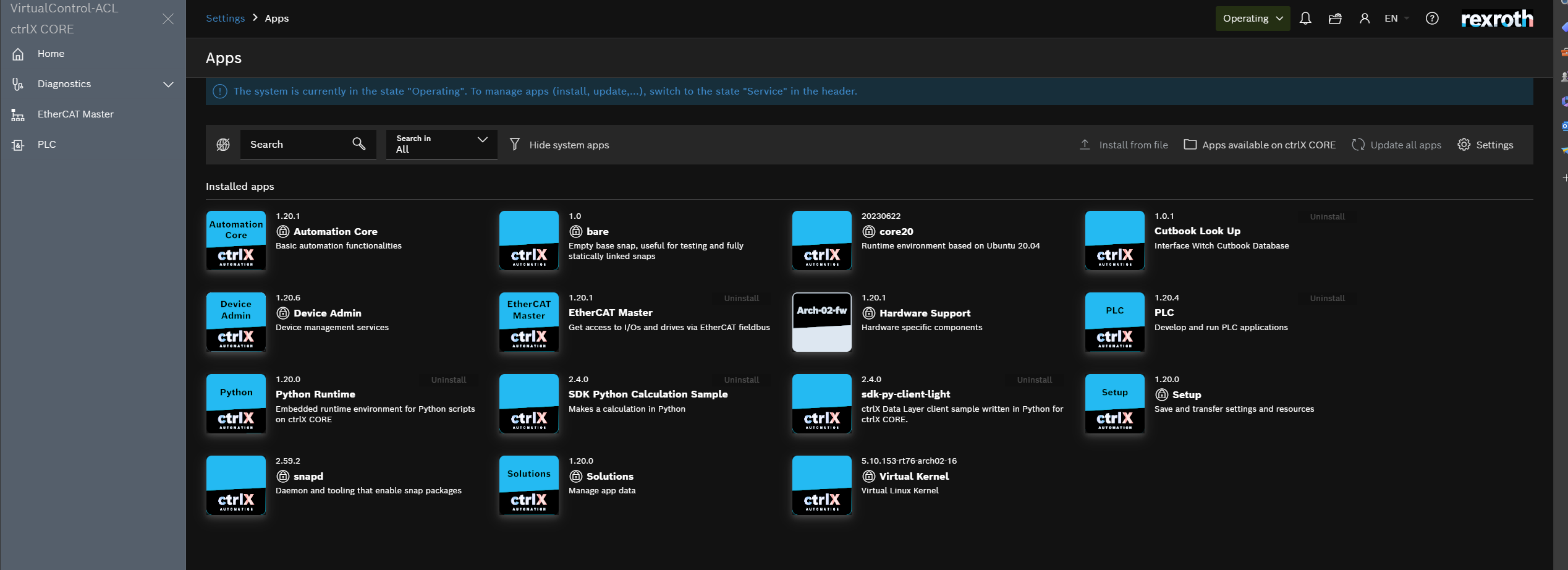The image size is (1568, 570).
Task: Open the EN language selector
Action: tap(1396, 19)
